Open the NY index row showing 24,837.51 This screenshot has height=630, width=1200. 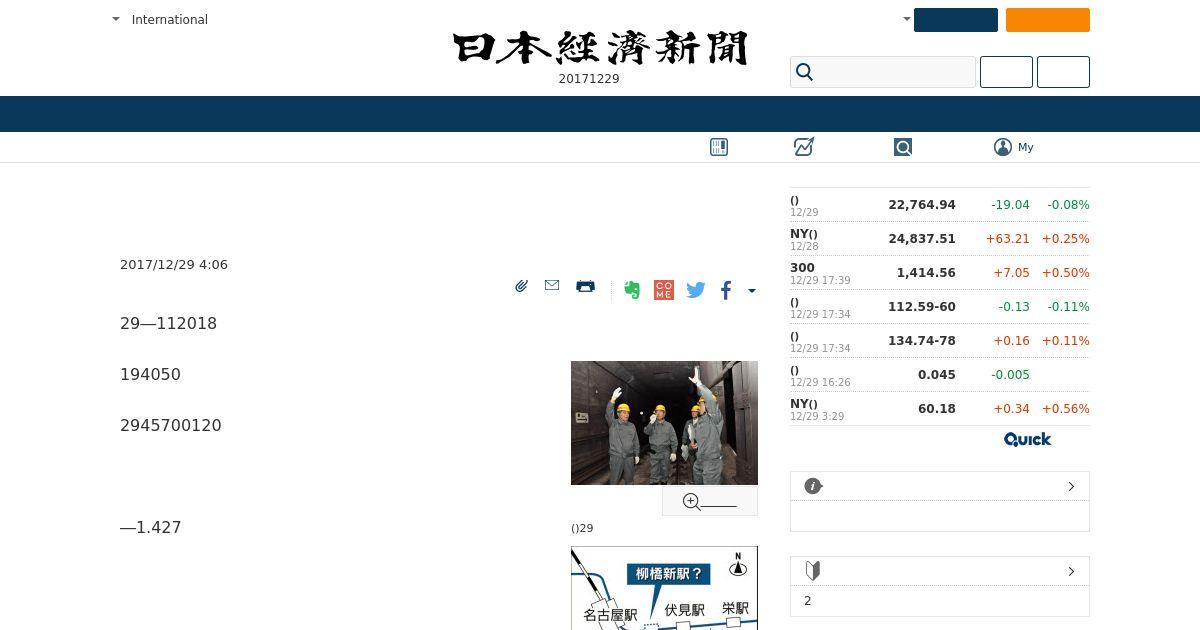coord(940,239)
